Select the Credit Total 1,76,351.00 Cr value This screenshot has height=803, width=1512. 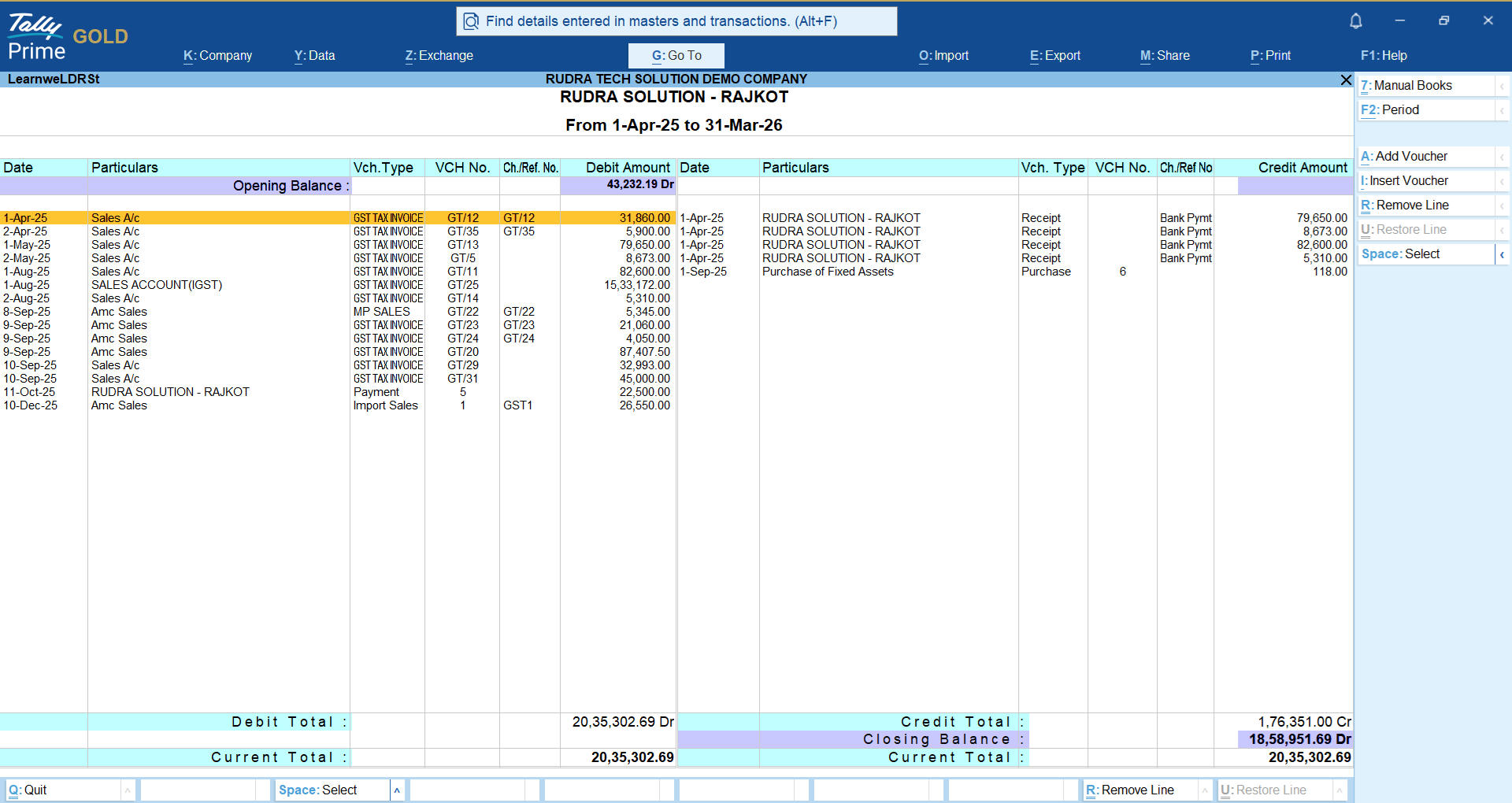pos(1304,722)
